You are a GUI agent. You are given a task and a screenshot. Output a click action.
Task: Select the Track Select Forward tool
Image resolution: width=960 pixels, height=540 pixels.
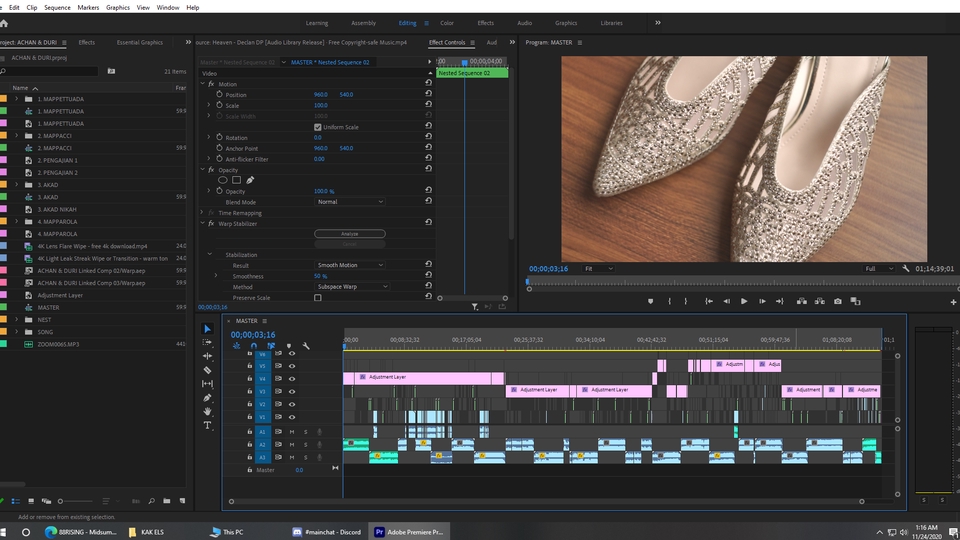click(207, 342)
